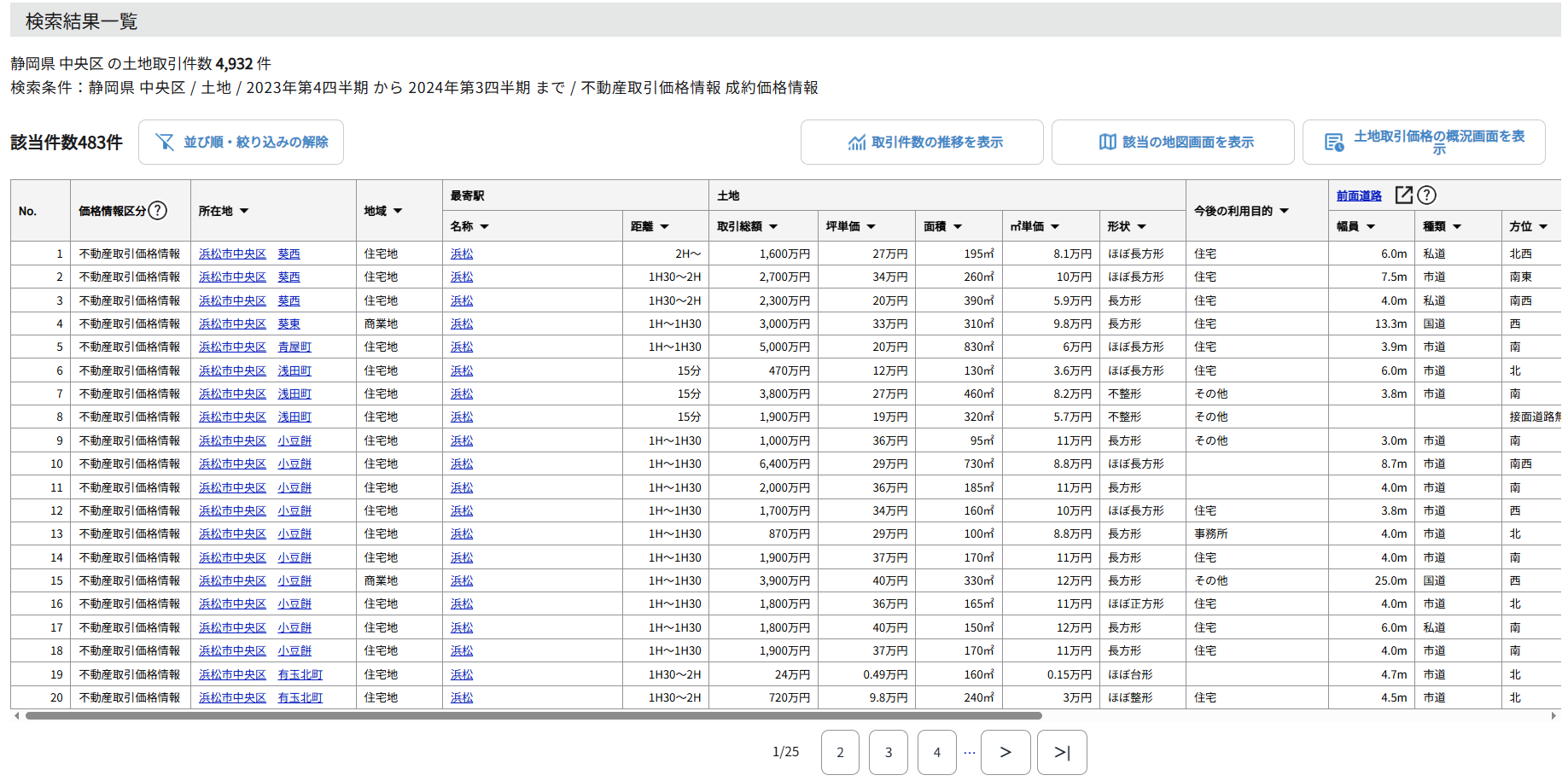Open 有玉北町 link in row 19
The image size is (1568, 781).
point(300,674)
